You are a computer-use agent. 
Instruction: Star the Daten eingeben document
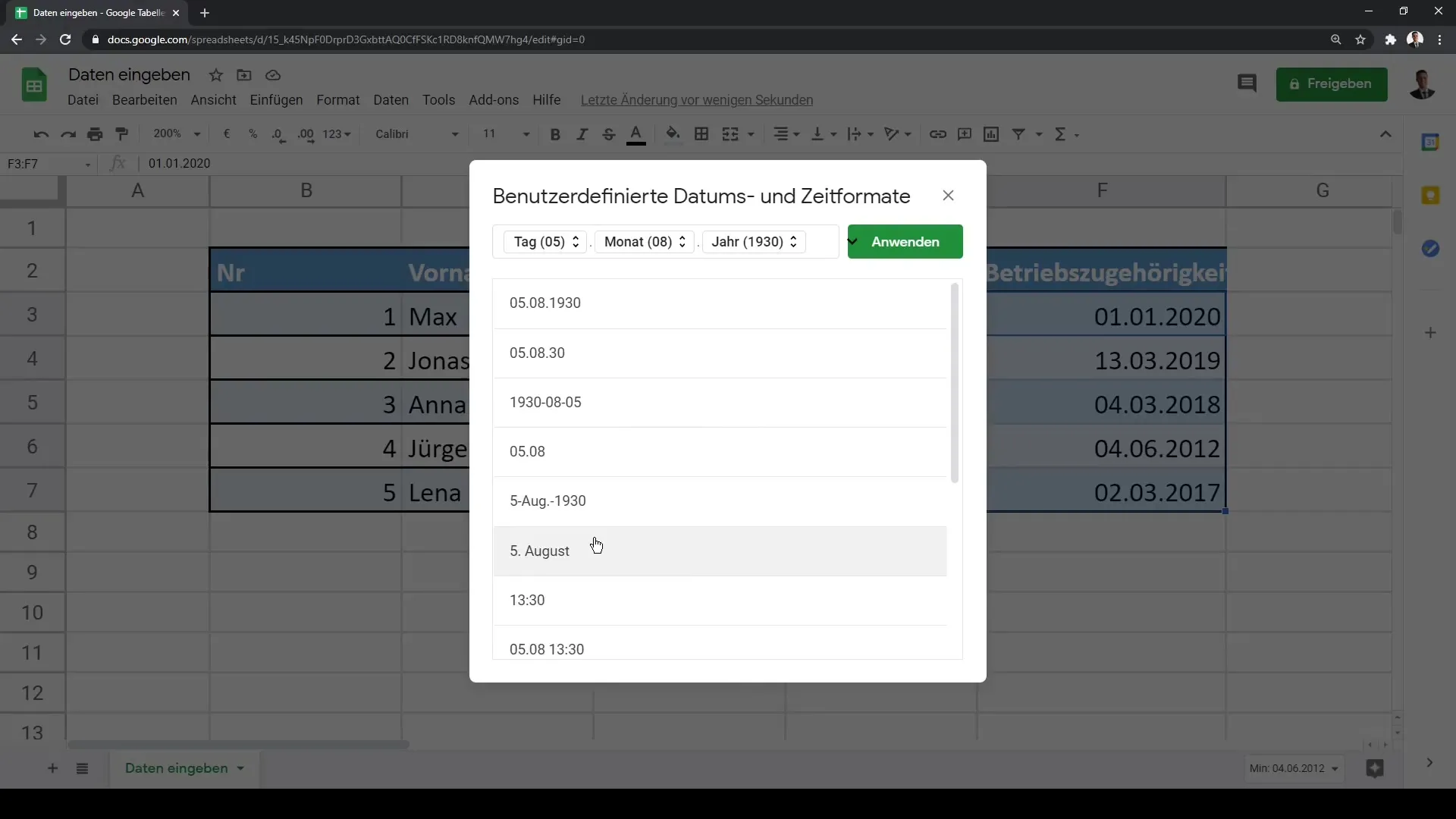click(x=216, y=75)
